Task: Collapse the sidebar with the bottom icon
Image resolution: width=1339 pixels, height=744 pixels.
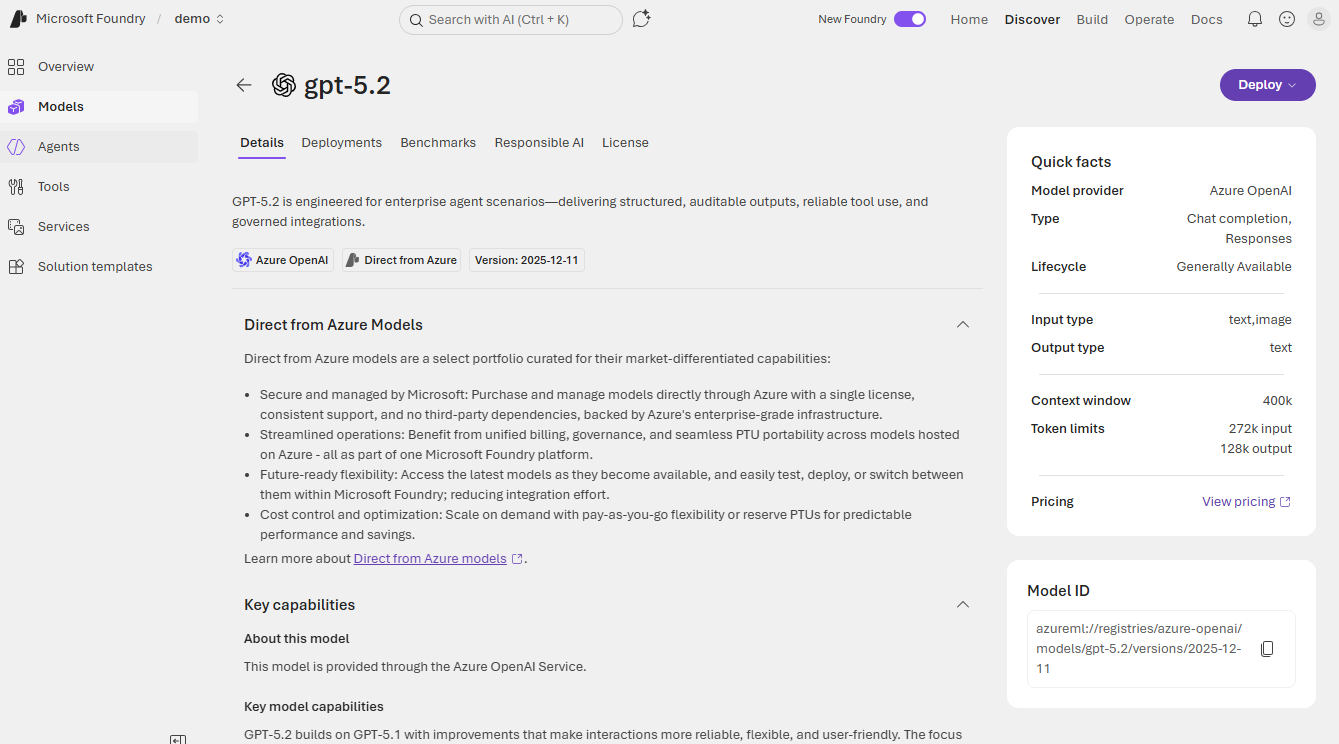Action: click(178, 739)
